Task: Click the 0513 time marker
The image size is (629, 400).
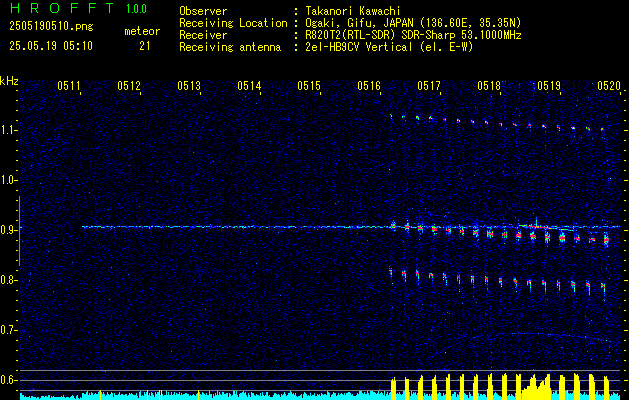Action: click(x=189, y=86)
